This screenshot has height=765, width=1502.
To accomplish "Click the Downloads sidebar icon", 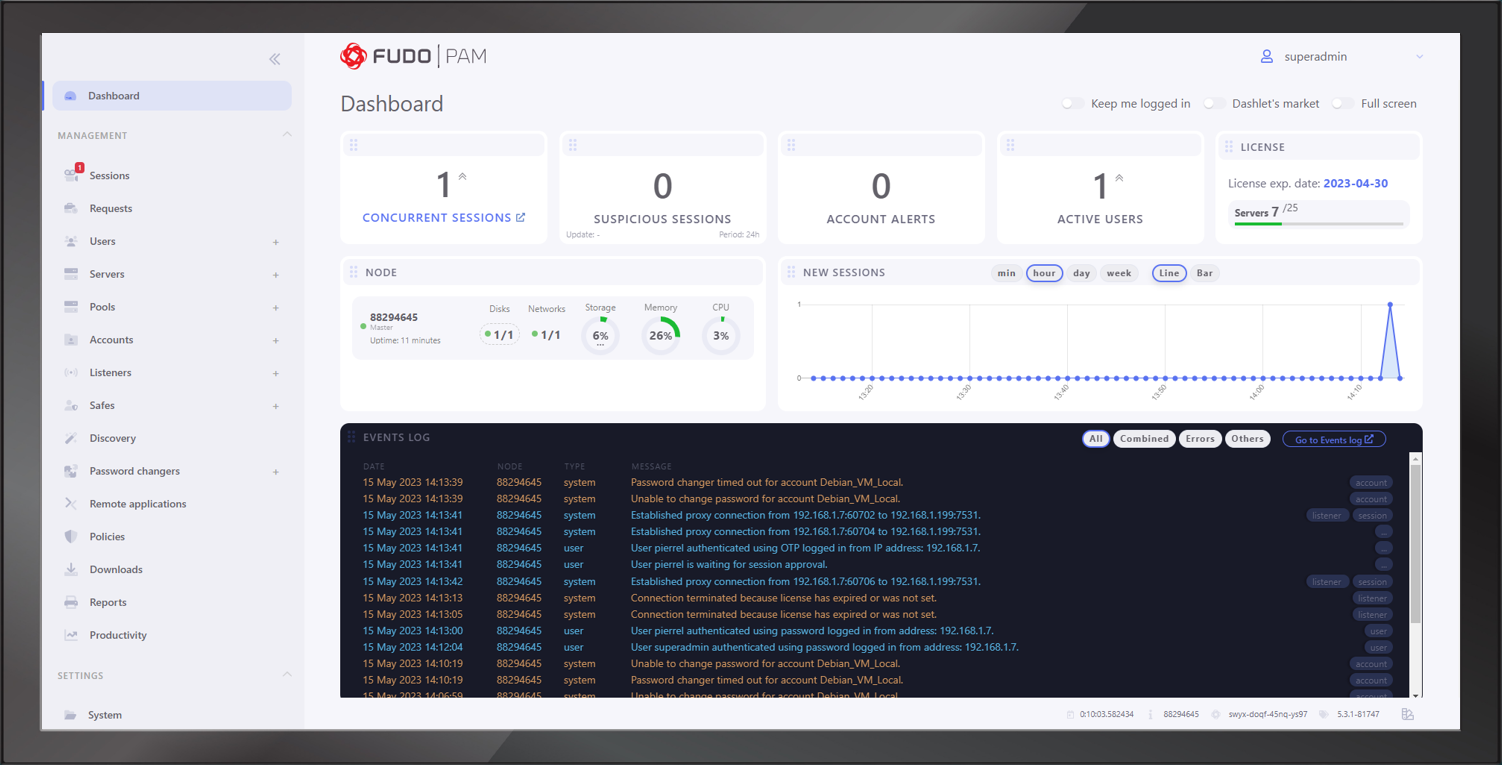I will [x=71, y=569].
